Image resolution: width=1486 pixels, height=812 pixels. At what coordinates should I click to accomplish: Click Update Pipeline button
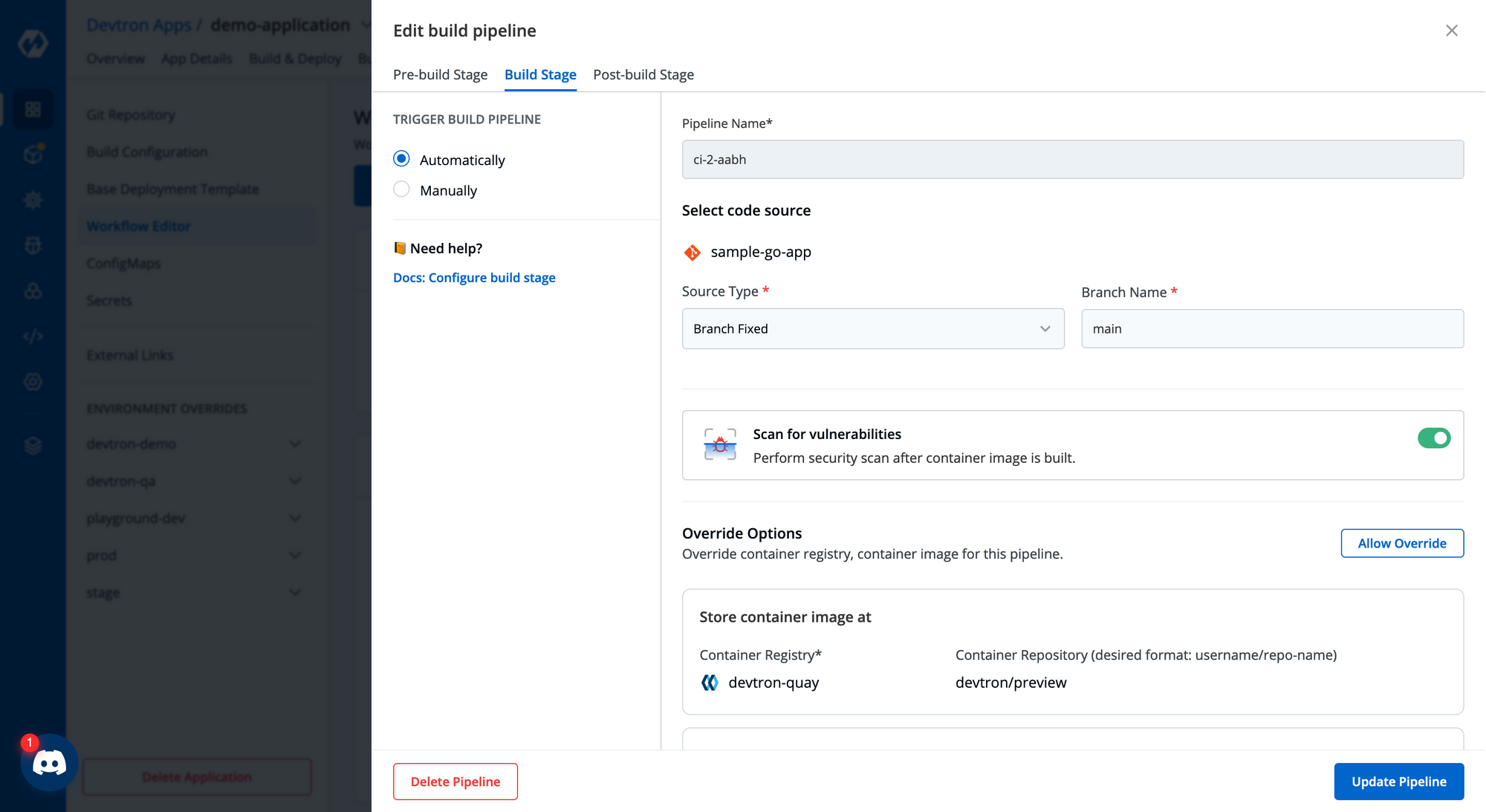pos(1398,782)
